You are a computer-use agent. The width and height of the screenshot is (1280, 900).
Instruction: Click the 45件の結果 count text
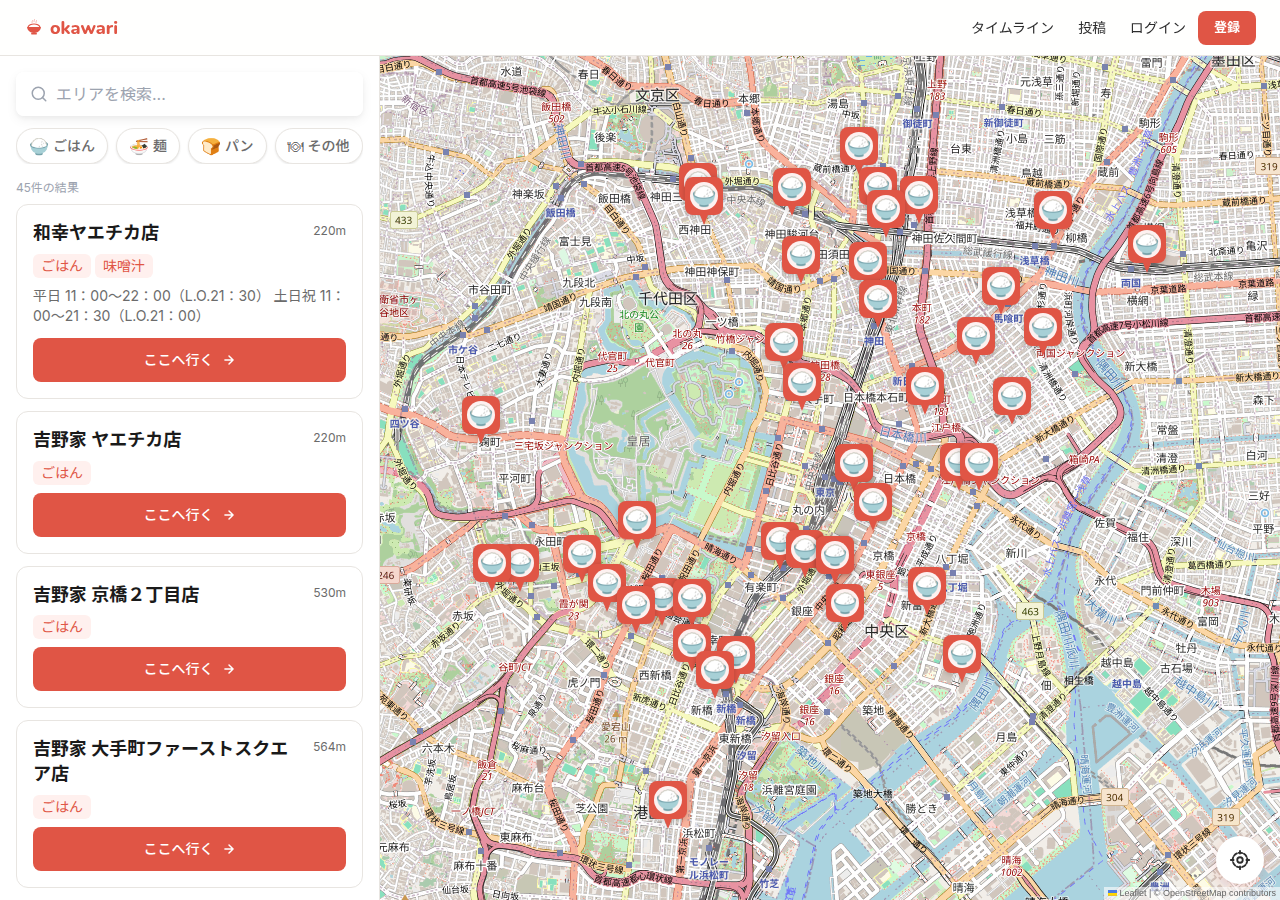47,187
